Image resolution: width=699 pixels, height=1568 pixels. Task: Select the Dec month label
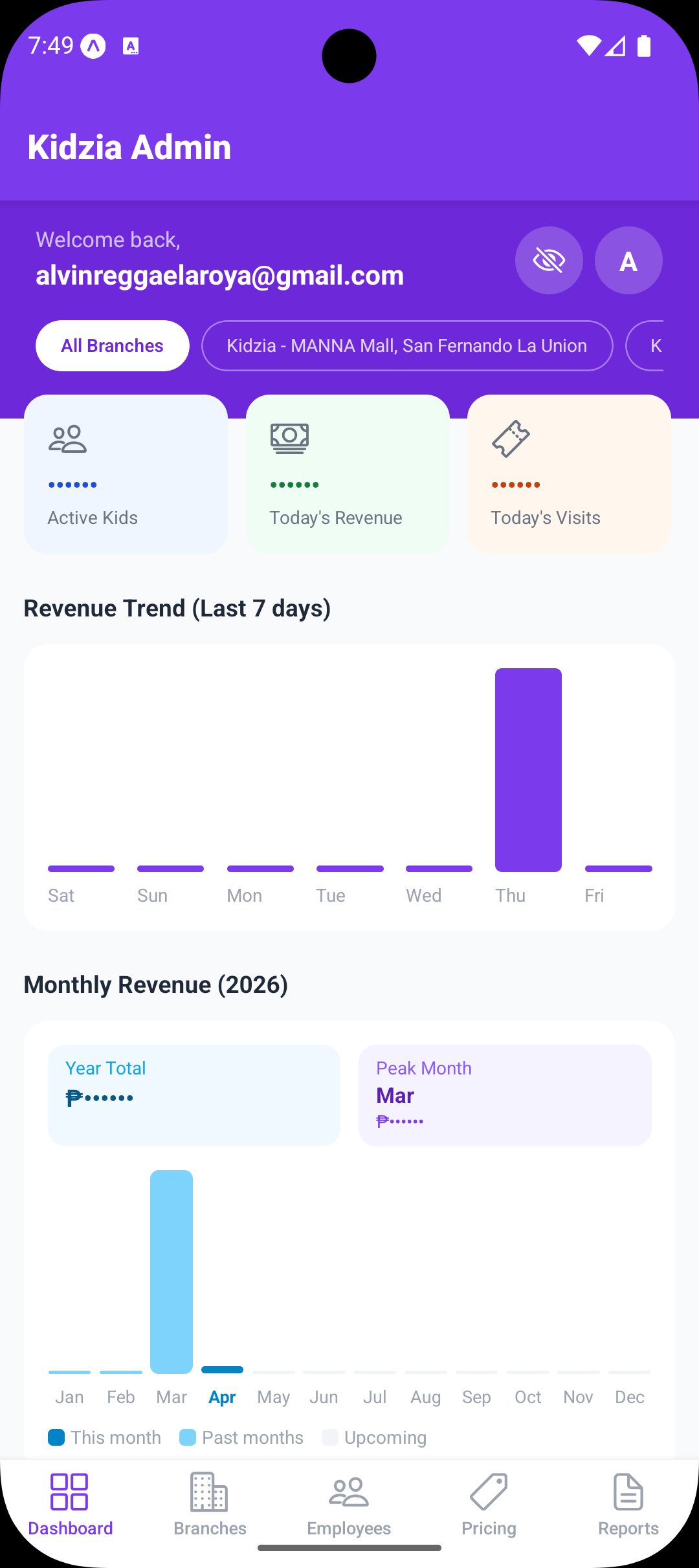629,1397
